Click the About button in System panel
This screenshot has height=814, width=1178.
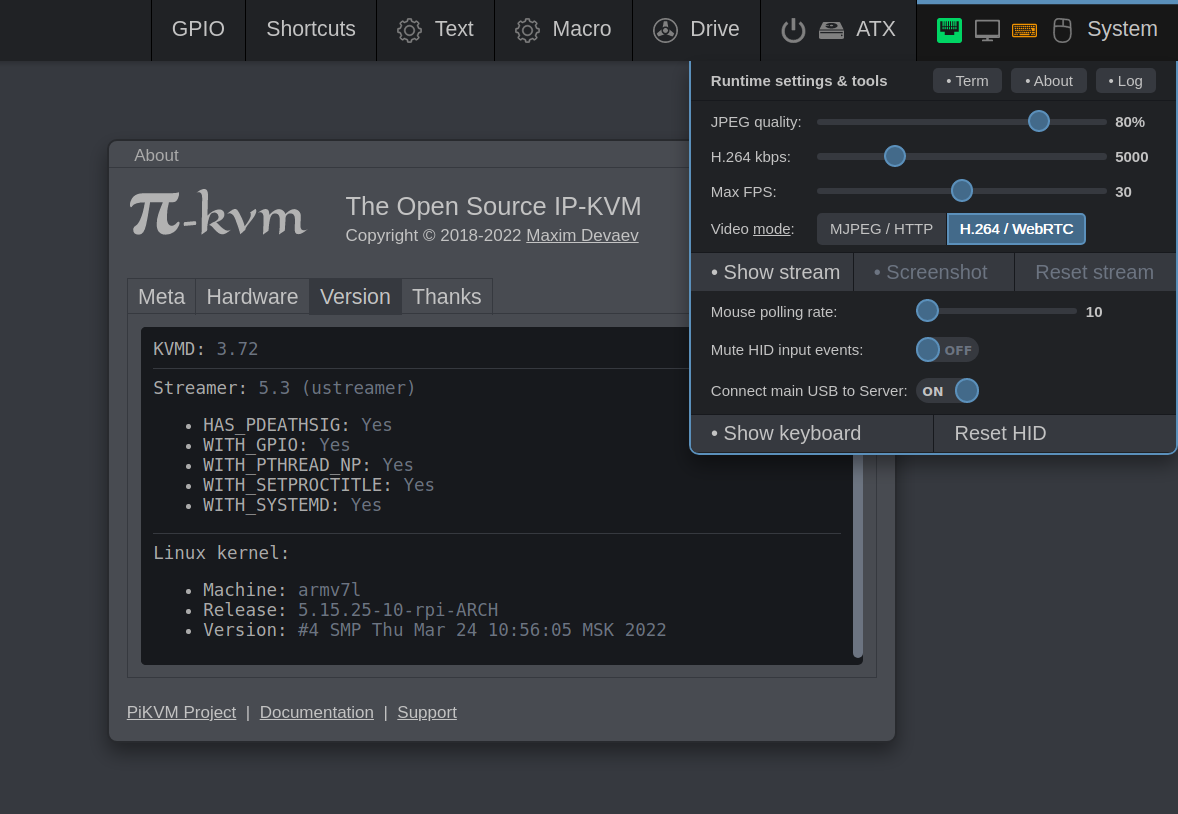tap(1049, 80)
